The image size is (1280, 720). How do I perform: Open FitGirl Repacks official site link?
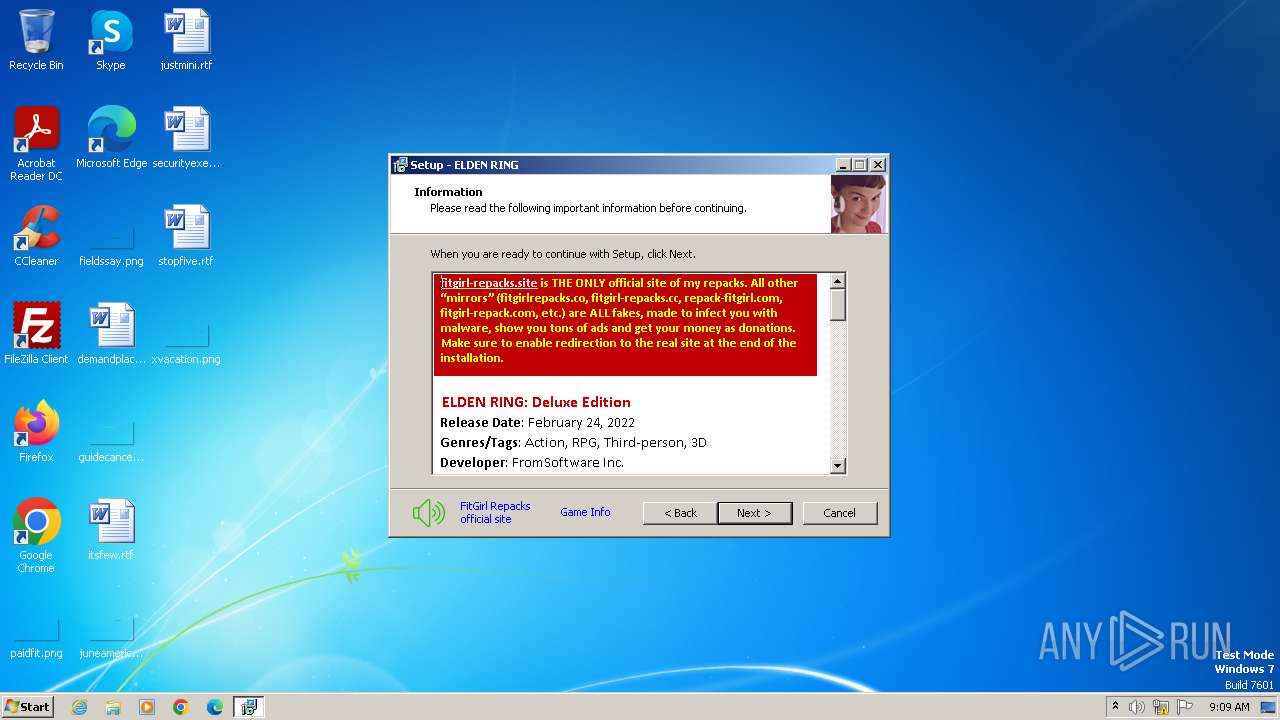click(495, 512)
